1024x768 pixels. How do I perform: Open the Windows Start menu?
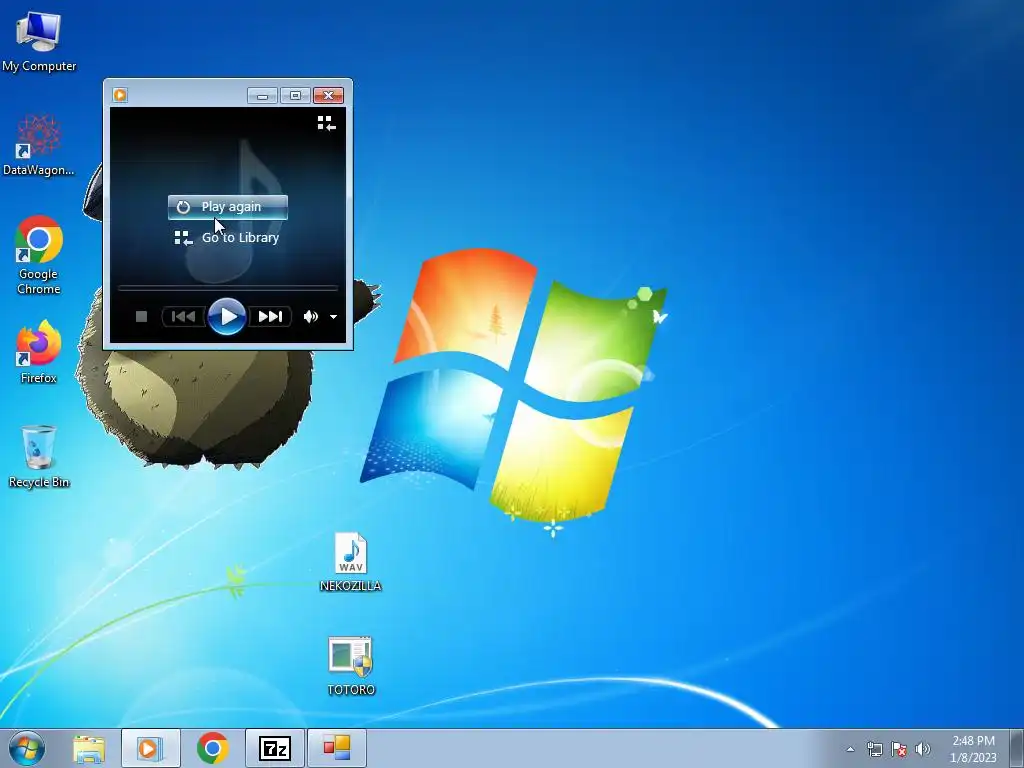coord(27,748)
